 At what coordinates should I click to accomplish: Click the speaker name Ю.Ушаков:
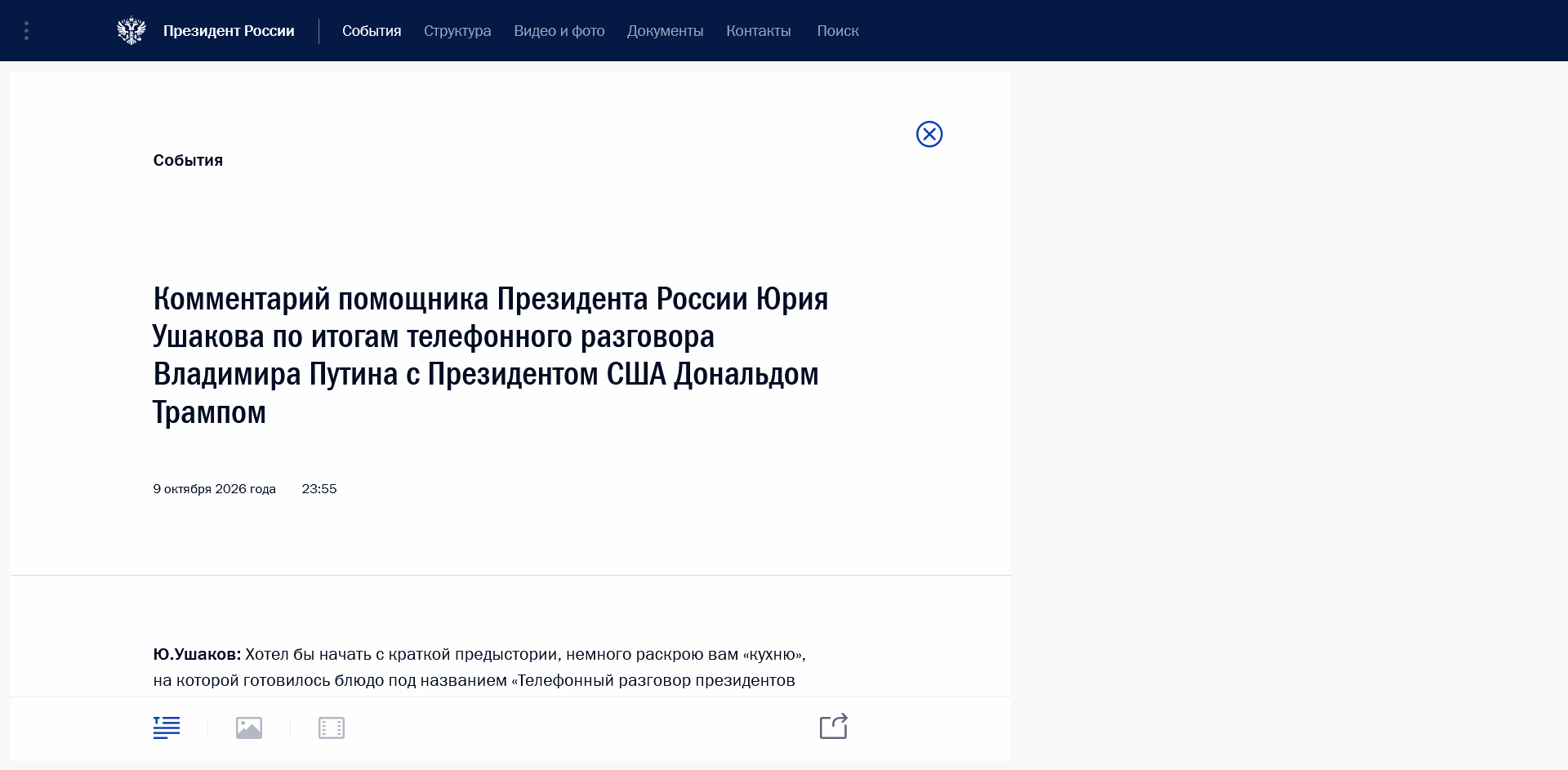point(197,654)
